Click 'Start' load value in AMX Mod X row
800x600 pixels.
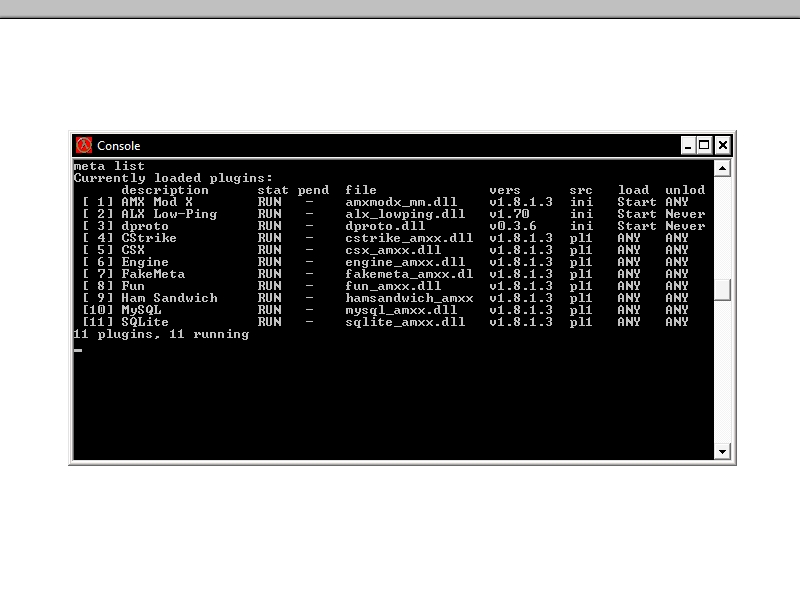637,202
